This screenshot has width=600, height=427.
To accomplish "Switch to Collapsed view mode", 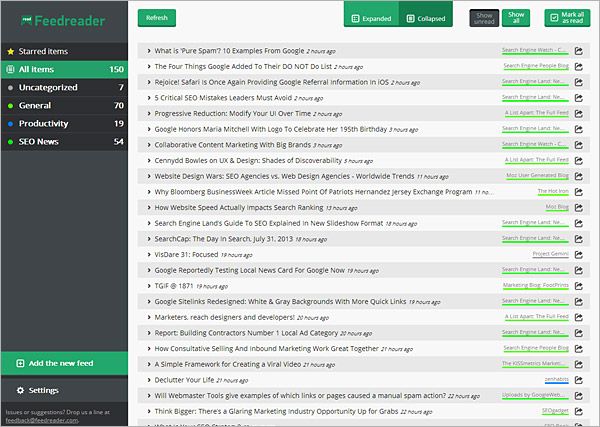I will [427, 18].
